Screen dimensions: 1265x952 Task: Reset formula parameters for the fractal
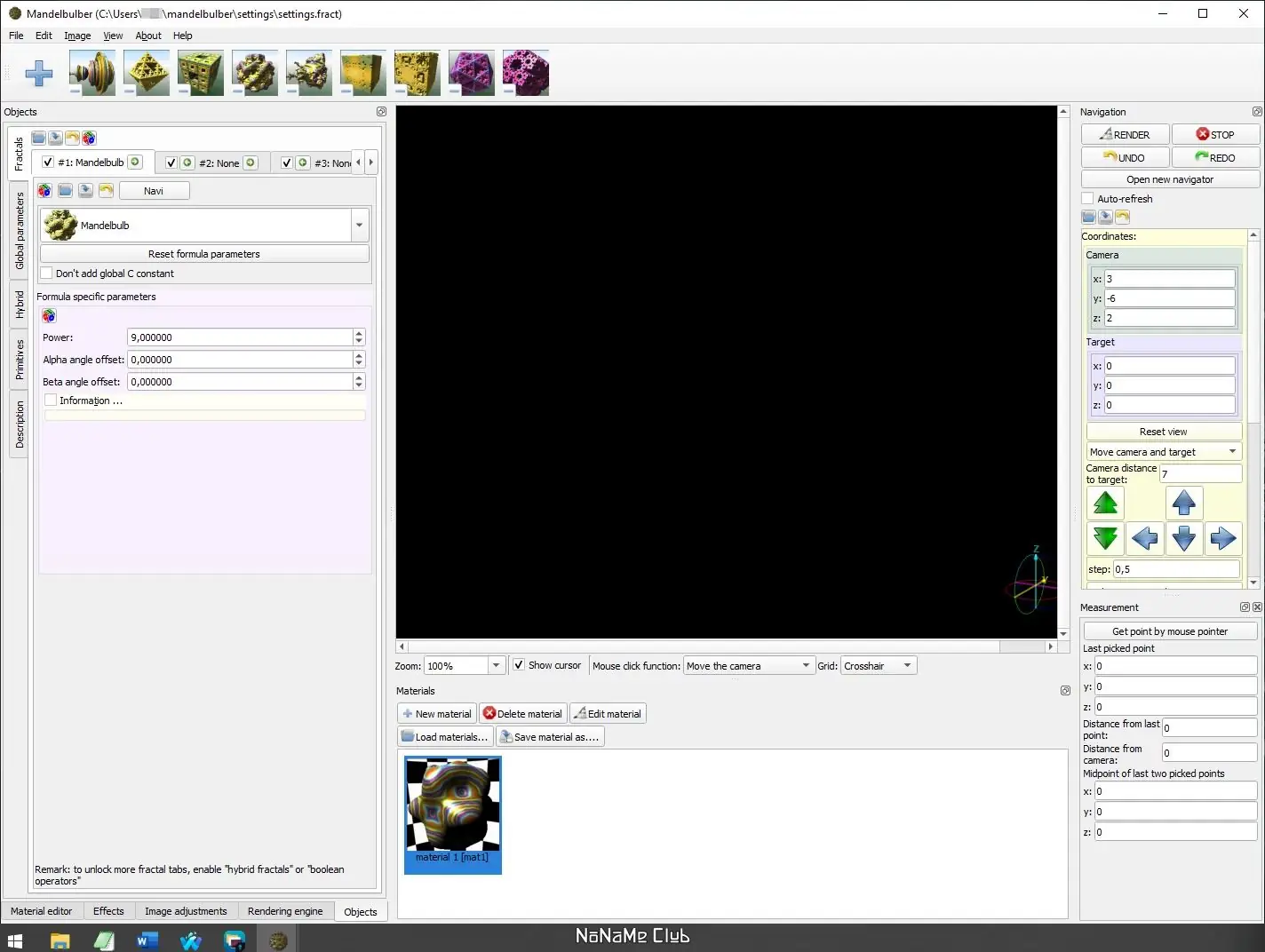(204, 254)
